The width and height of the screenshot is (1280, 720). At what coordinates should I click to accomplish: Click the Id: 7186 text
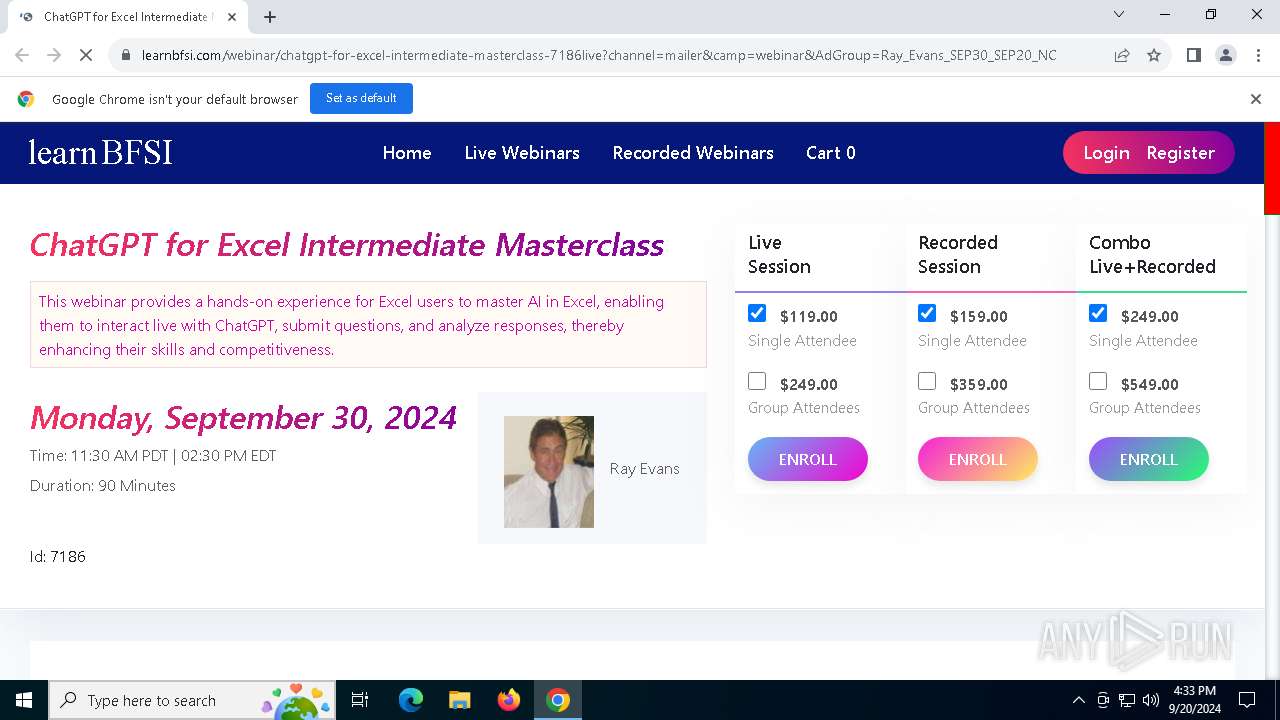(58, 556)
